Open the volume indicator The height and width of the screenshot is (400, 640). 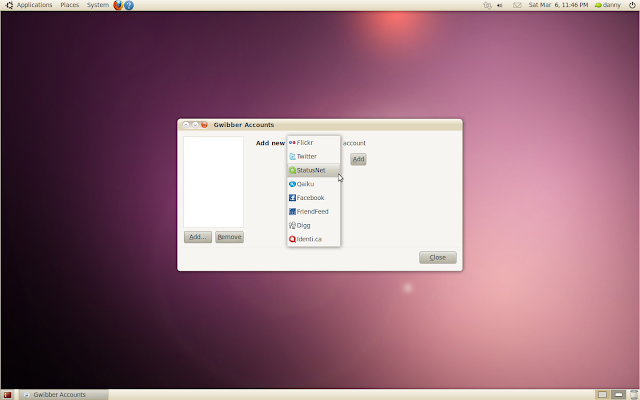pyautogui.click(x=500, y=5)
